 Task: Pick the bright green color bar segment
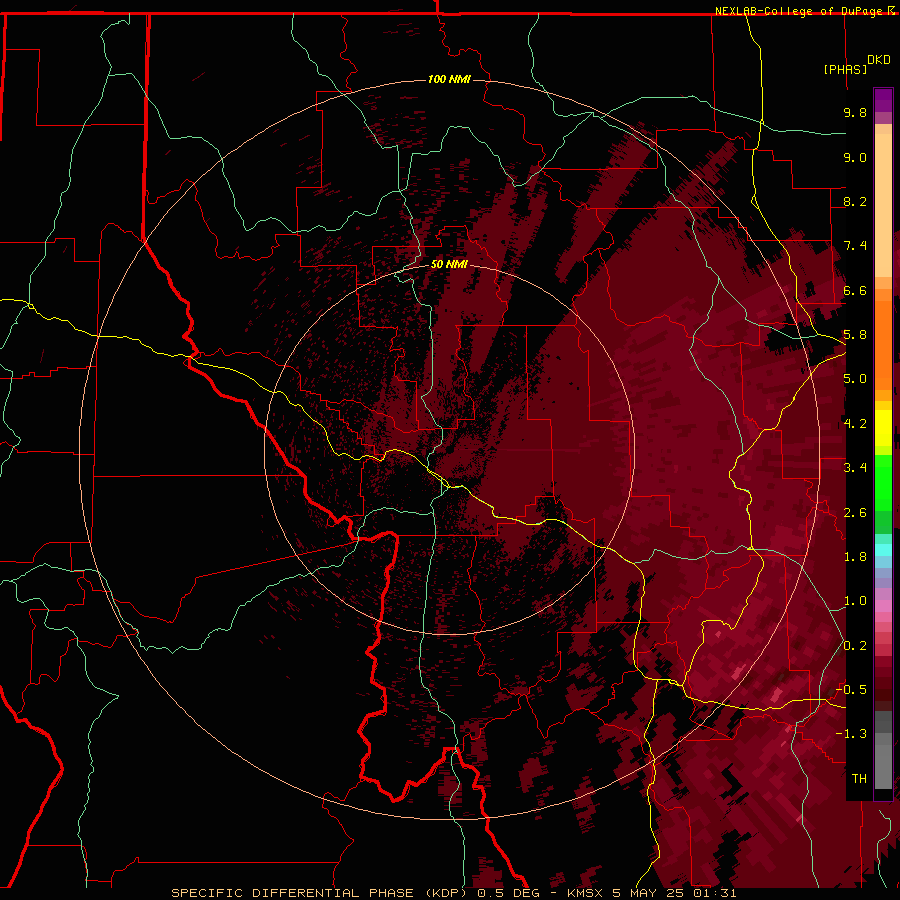pyautogui.click(x=883, y=482)
